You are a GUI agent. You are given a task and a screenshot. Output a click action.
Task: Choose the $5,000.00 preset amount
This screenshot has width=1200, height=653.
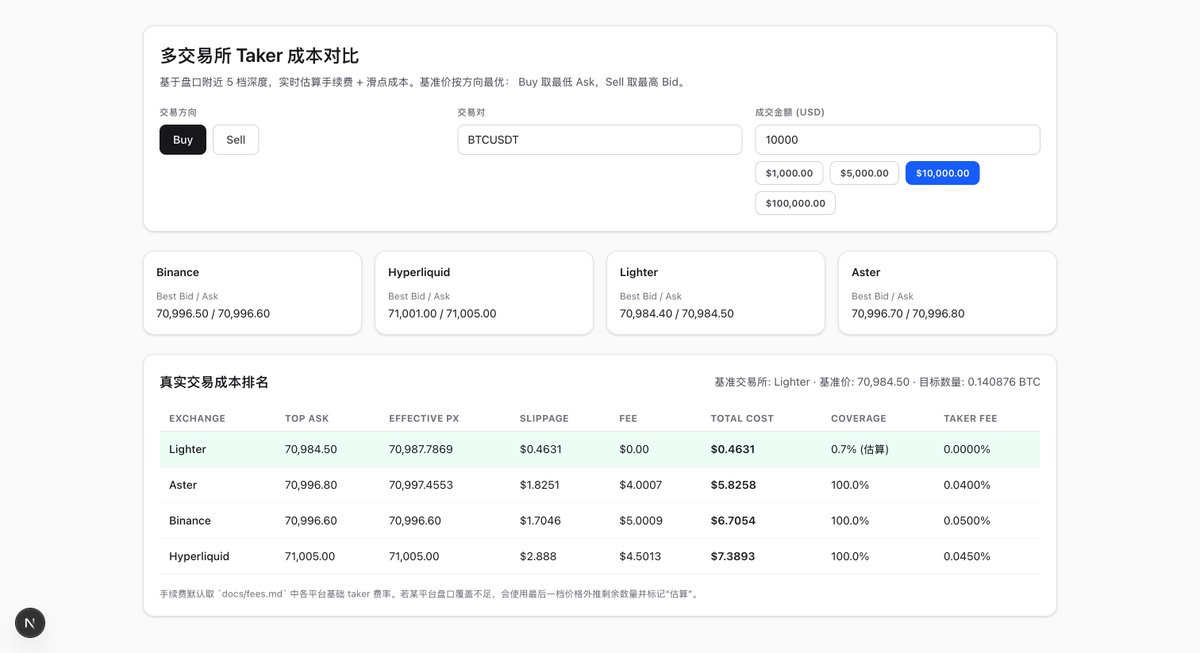[x=864, y=173]
